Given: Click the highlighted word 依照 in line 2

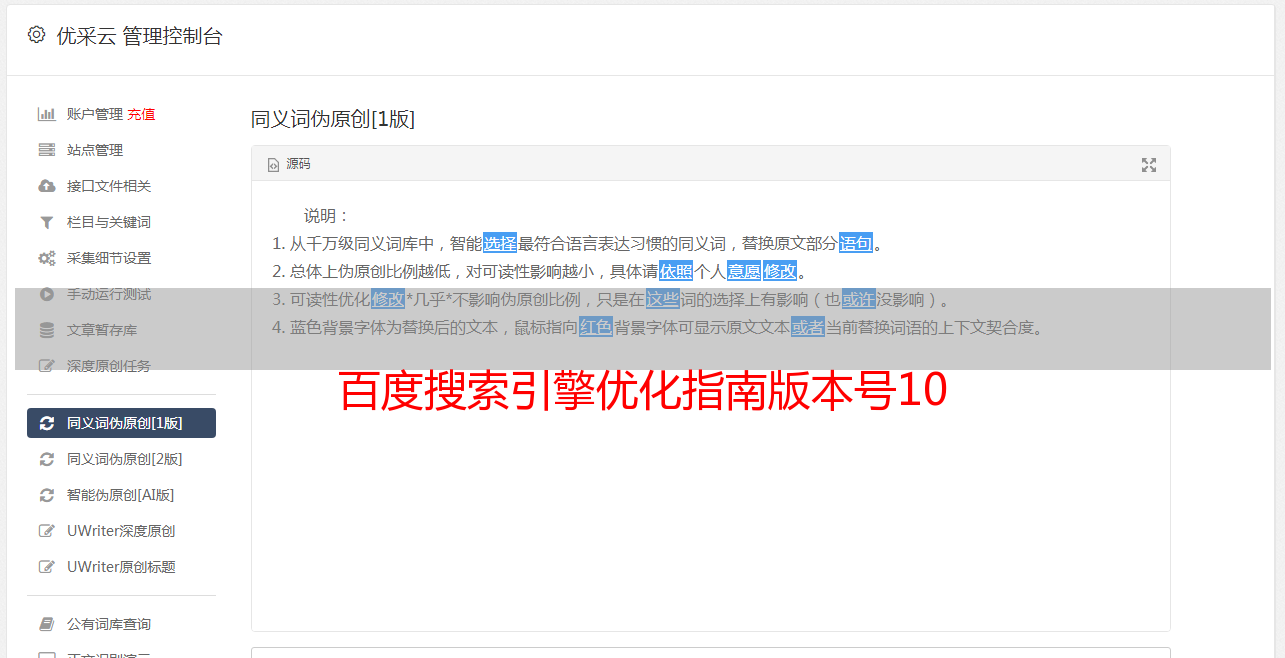Looking at the screenshot, I should 676,271.
